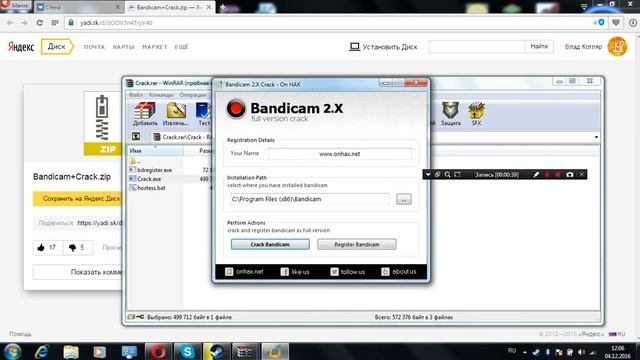Click the thumbs-up like button
This screenshot has height=360, width=640.
48,247
